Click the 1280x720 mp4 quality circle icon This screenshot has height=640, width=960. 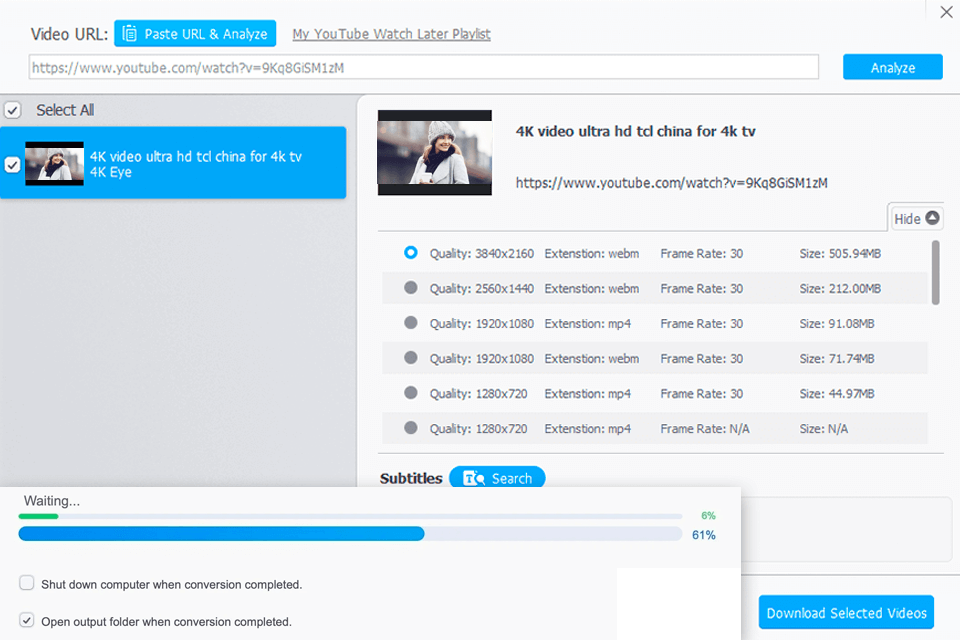click(410, 393)
